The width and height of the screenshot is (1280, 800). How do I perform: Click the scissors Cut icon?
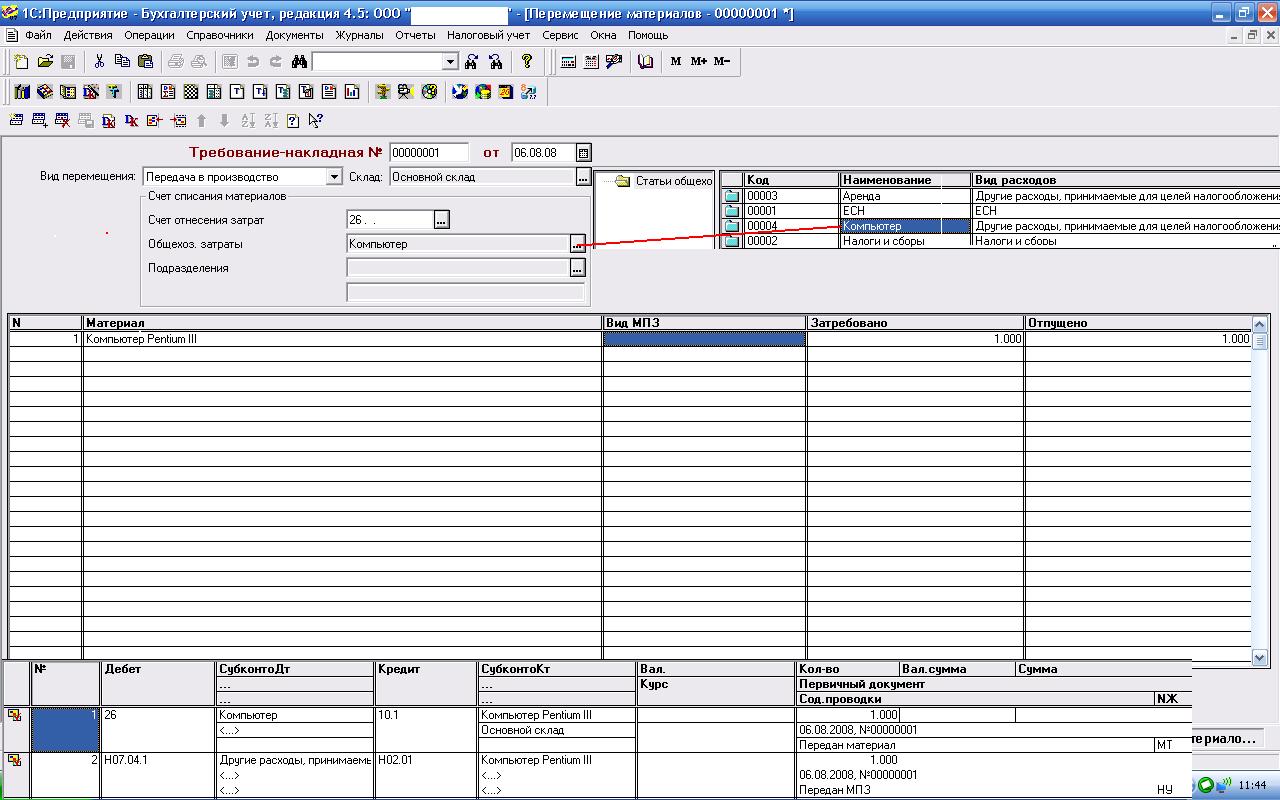pos(99,61)
